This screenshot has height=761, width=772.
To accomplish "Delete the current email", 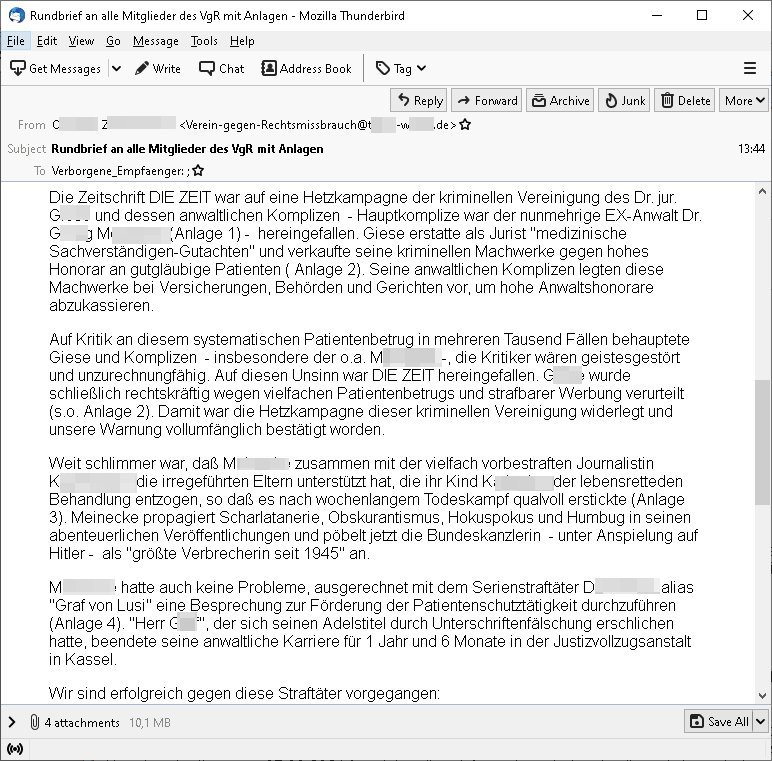I will click(684, 100).
